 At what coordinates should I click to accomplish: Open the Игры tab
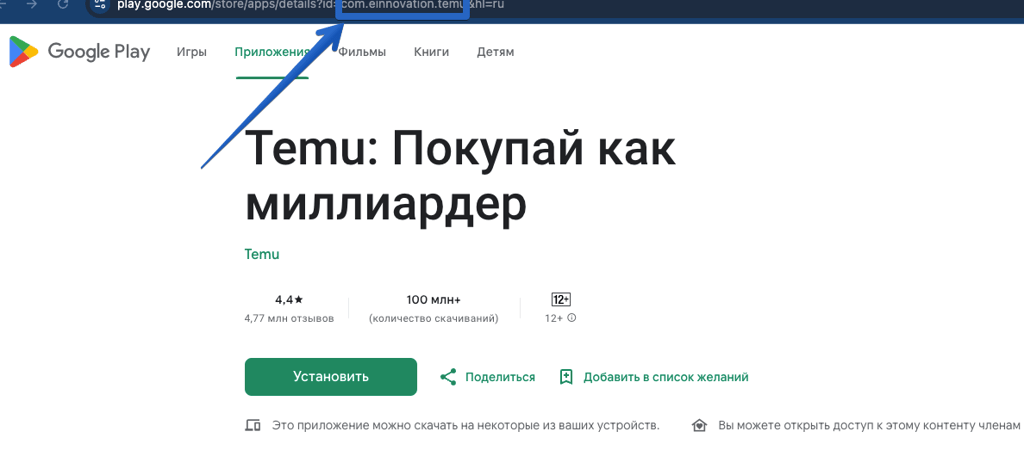191,52
